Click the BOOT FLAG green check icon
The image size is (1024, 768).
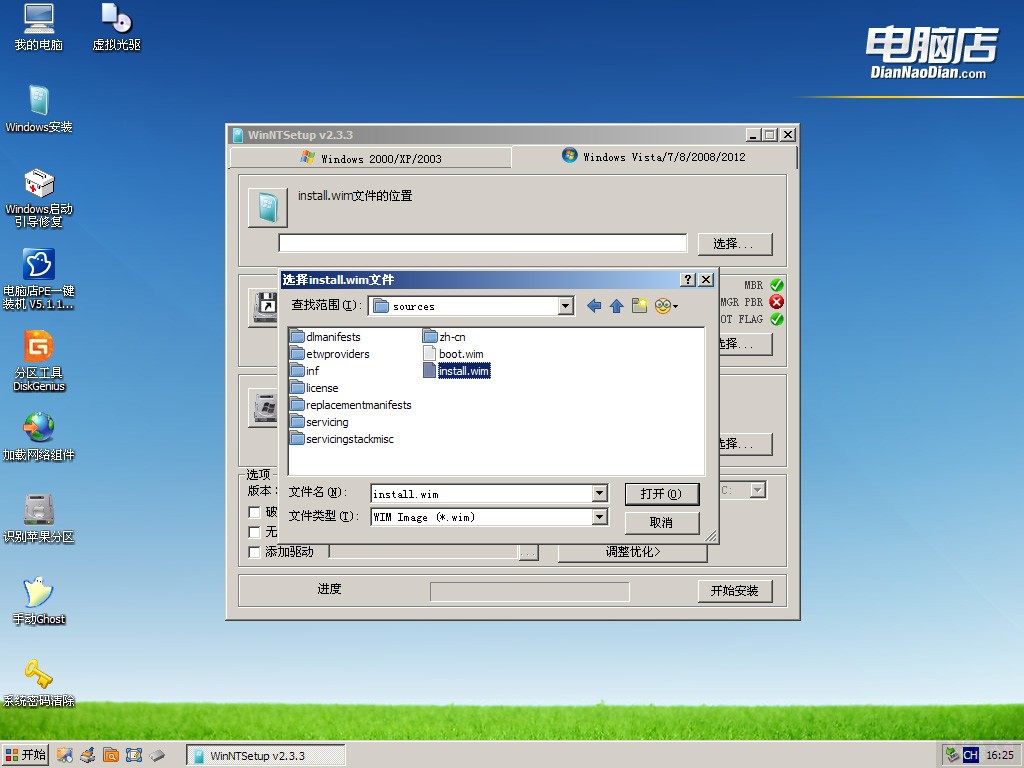tap(776, 319)
